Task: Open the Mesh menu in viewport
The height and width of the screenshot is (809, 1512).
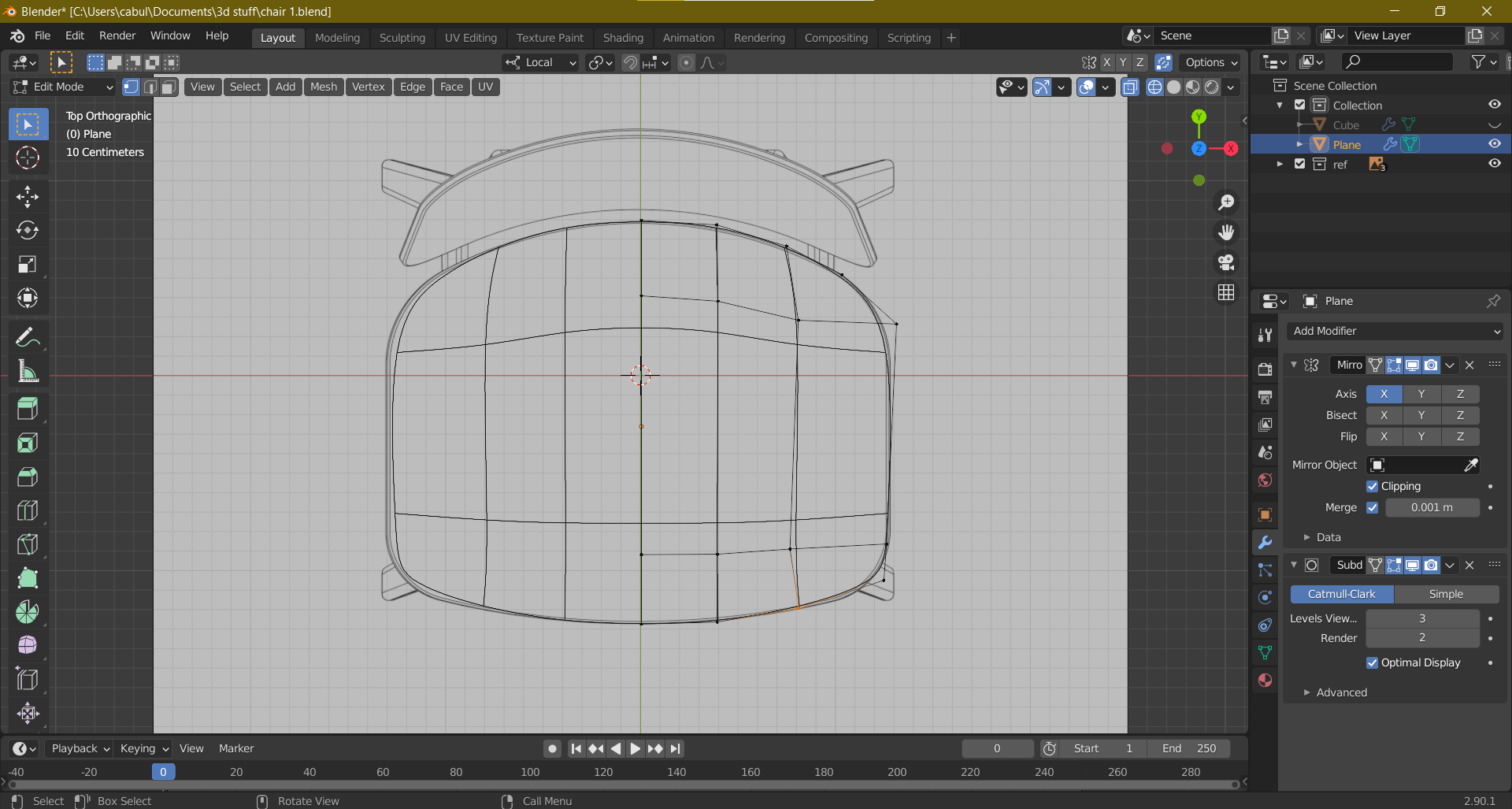Action: coord(324,87)
